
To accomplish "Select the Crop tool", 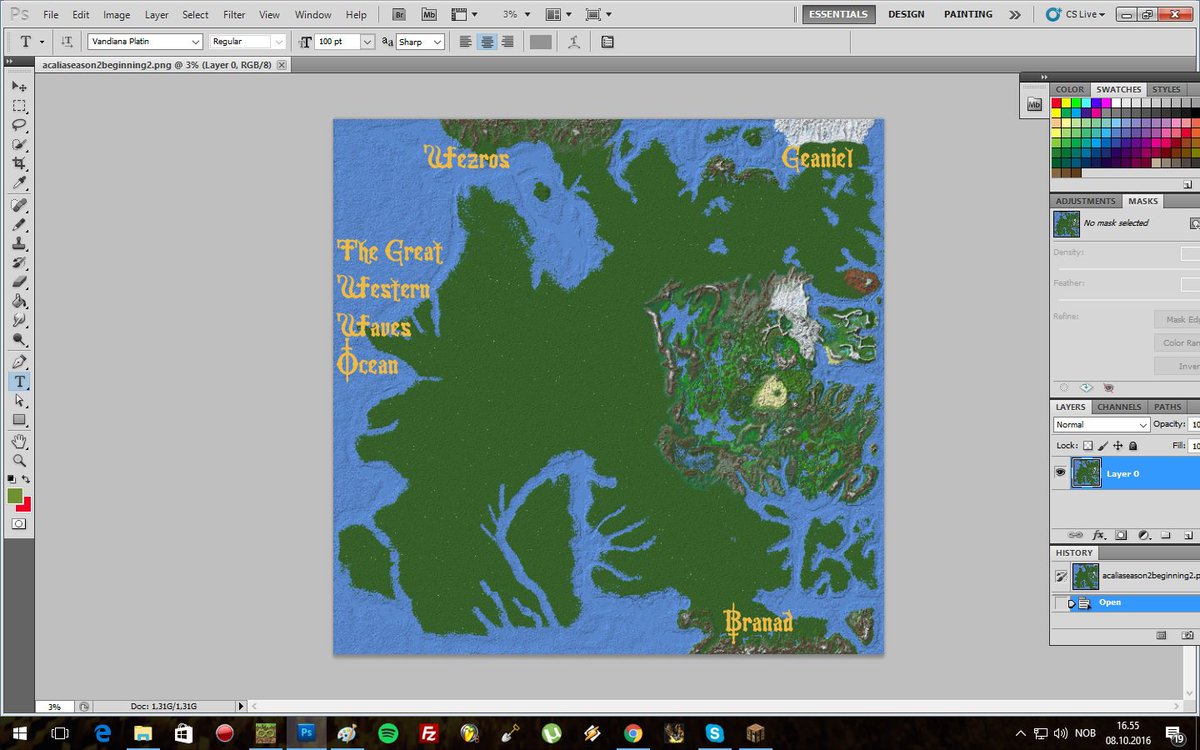I will 19,163.
